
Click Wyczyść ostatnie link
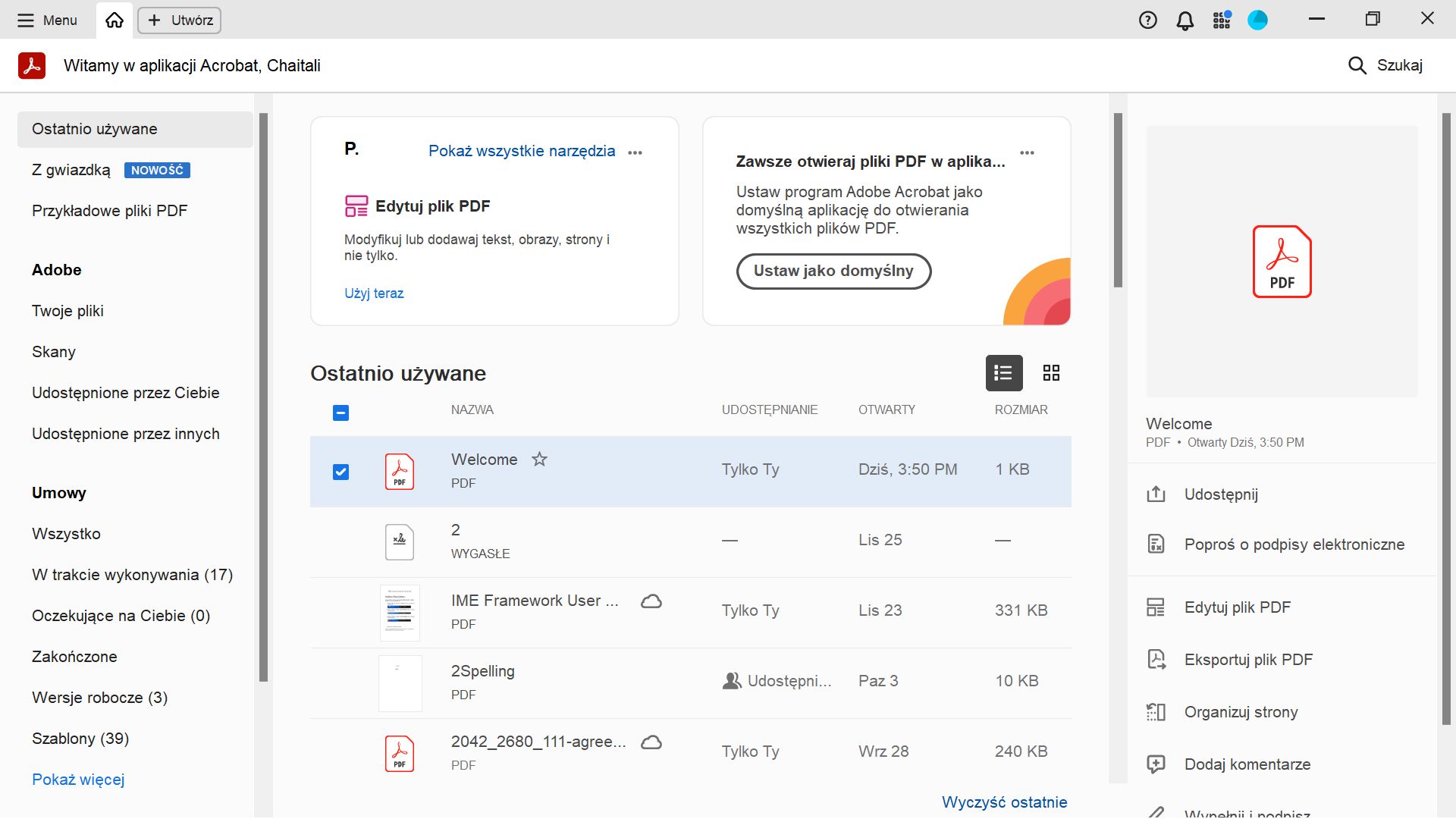point(1004,802)
